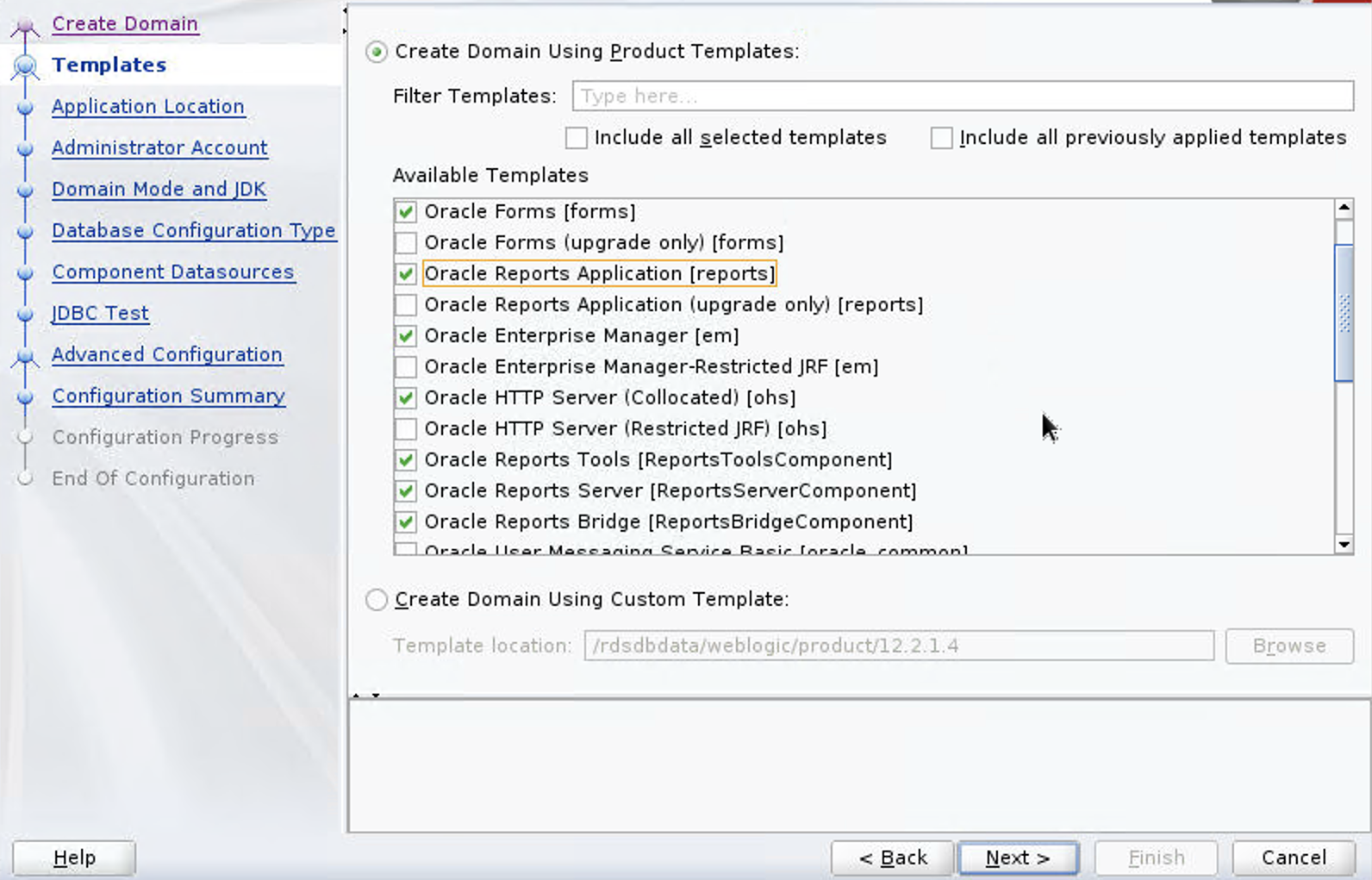
Task: Open the Administrator Account step
Action: [159, 148]
